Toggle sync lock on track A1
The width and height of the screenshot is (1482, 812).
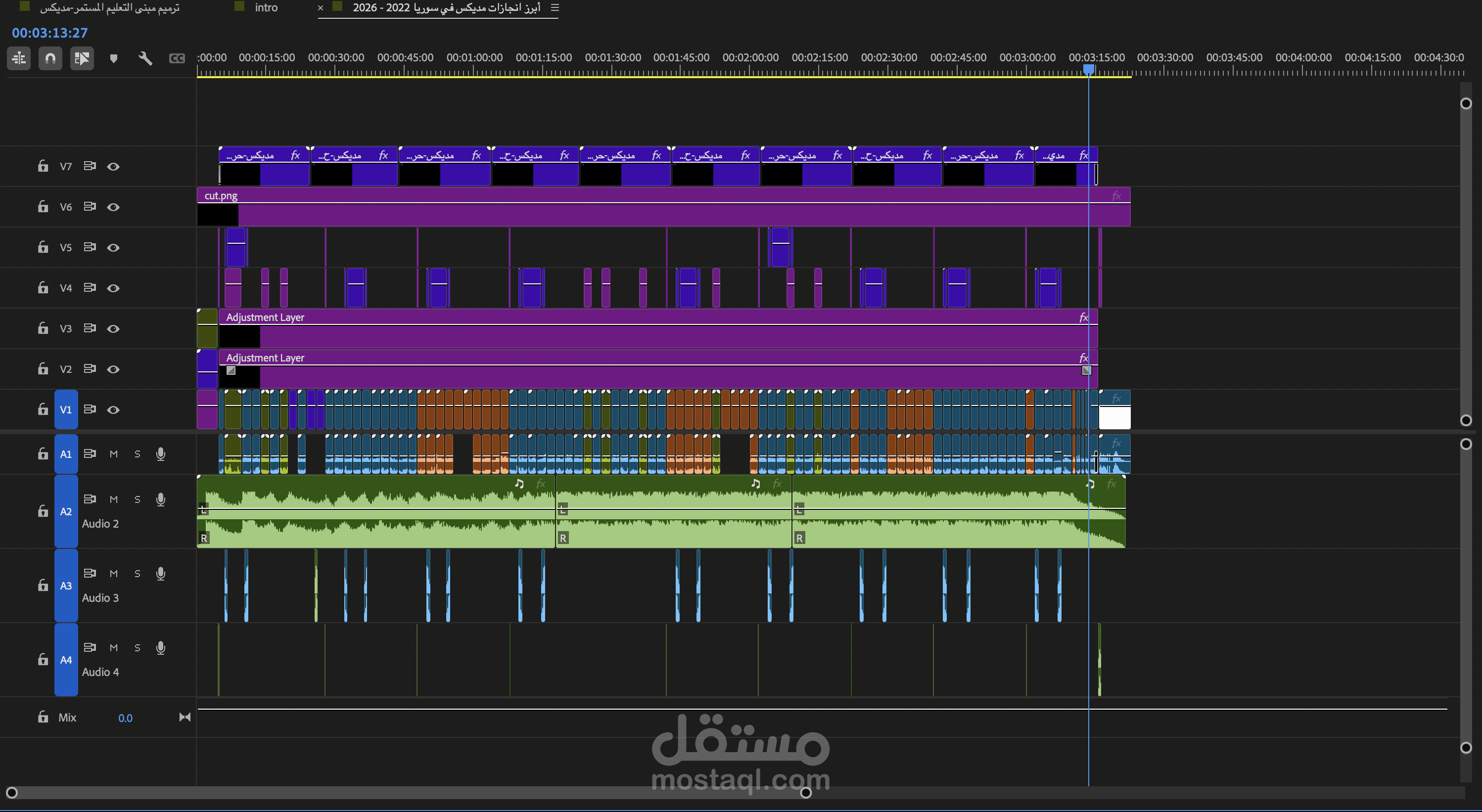coord(90,453)
